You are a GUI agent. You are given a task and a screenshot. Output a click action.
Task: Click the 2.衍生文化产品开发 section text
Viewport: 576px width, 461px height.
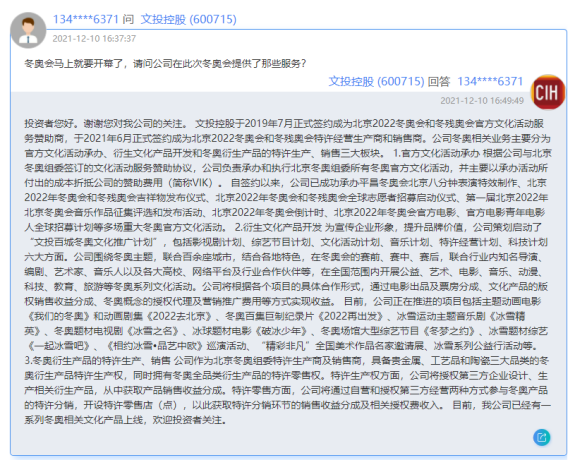click(x=278, y=227)
